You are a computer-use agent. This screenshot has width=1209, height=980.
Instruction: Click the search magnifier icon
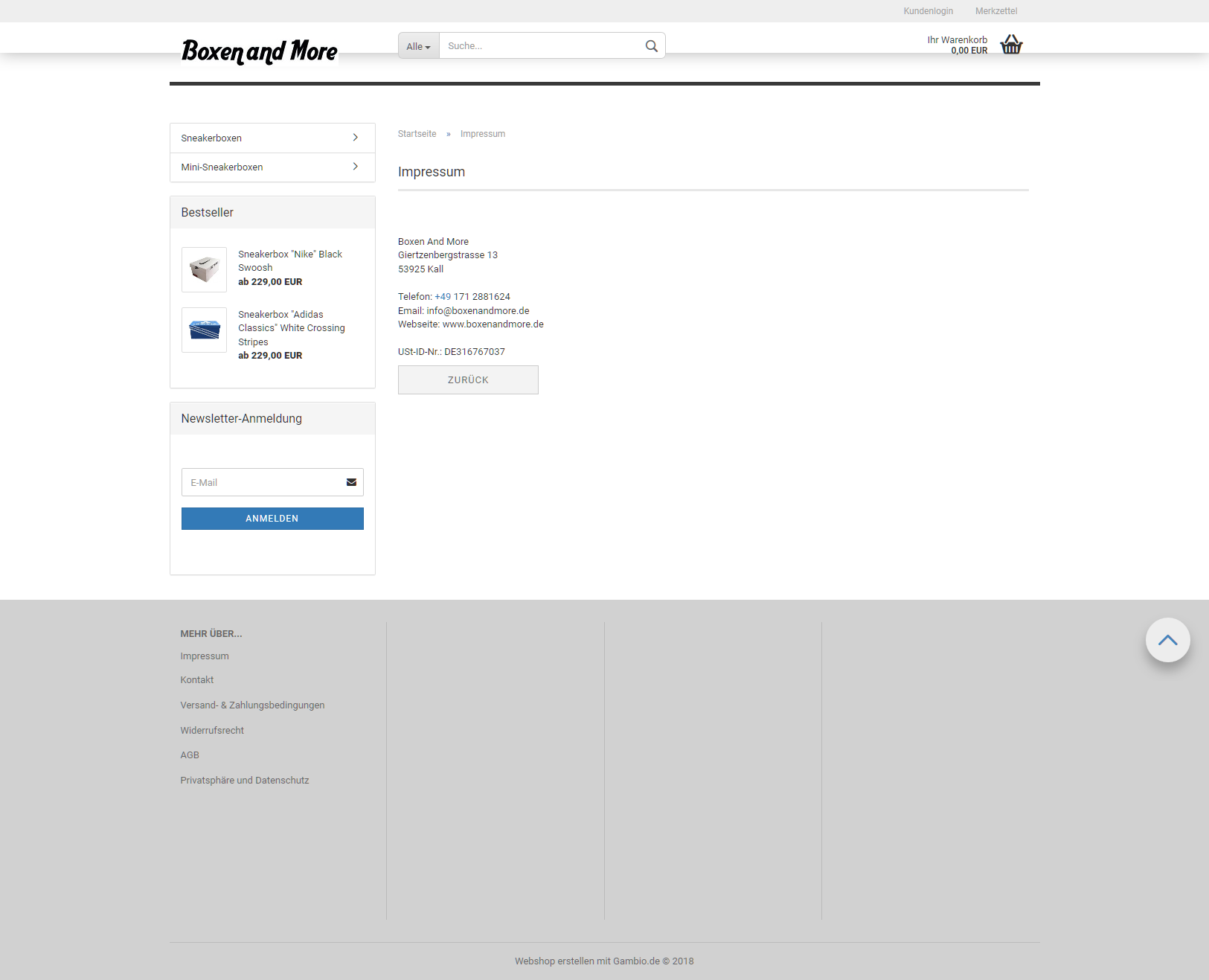pos(651,46)
